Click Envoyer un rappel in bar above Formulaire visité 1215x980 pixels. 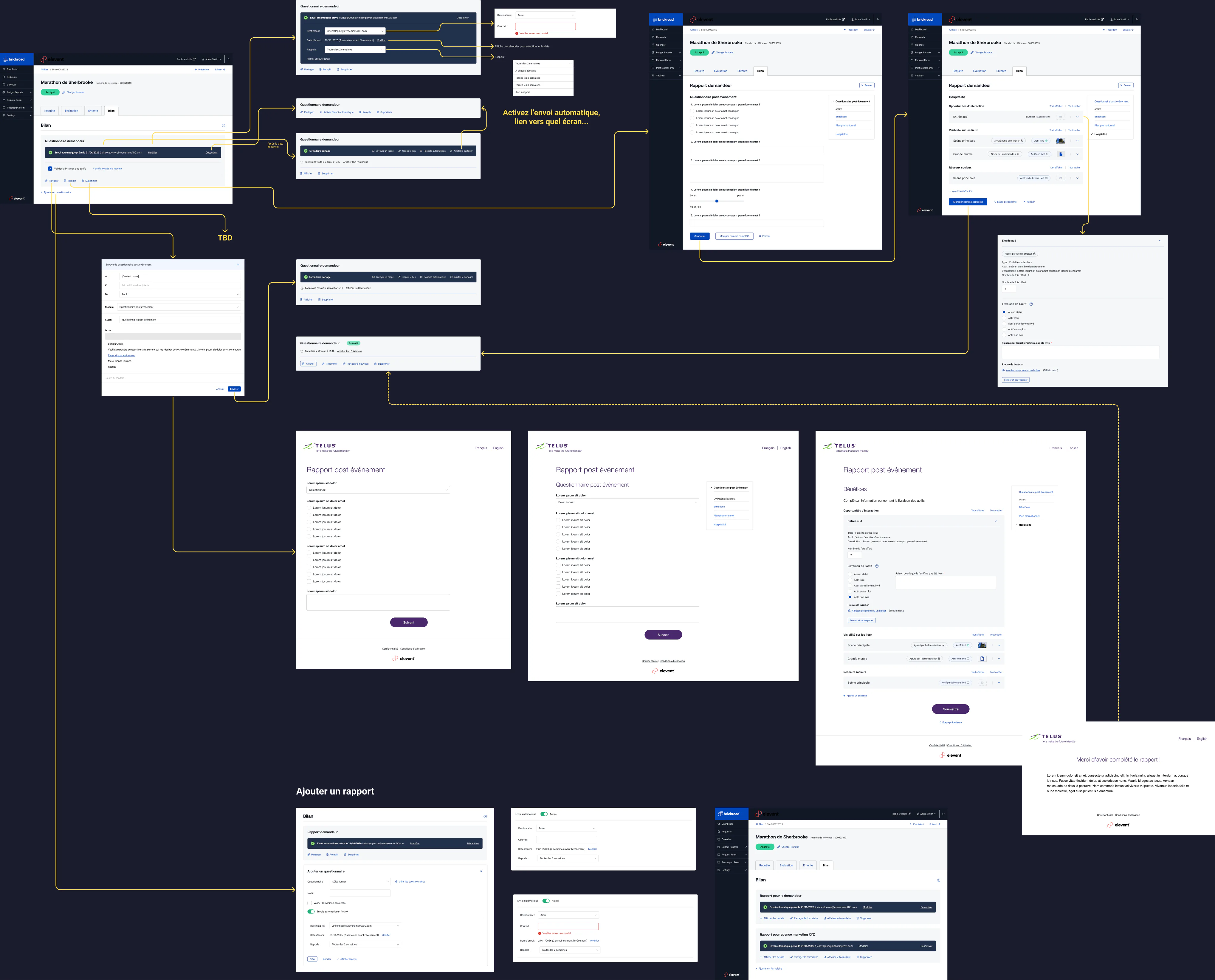[x=383, y=151]
